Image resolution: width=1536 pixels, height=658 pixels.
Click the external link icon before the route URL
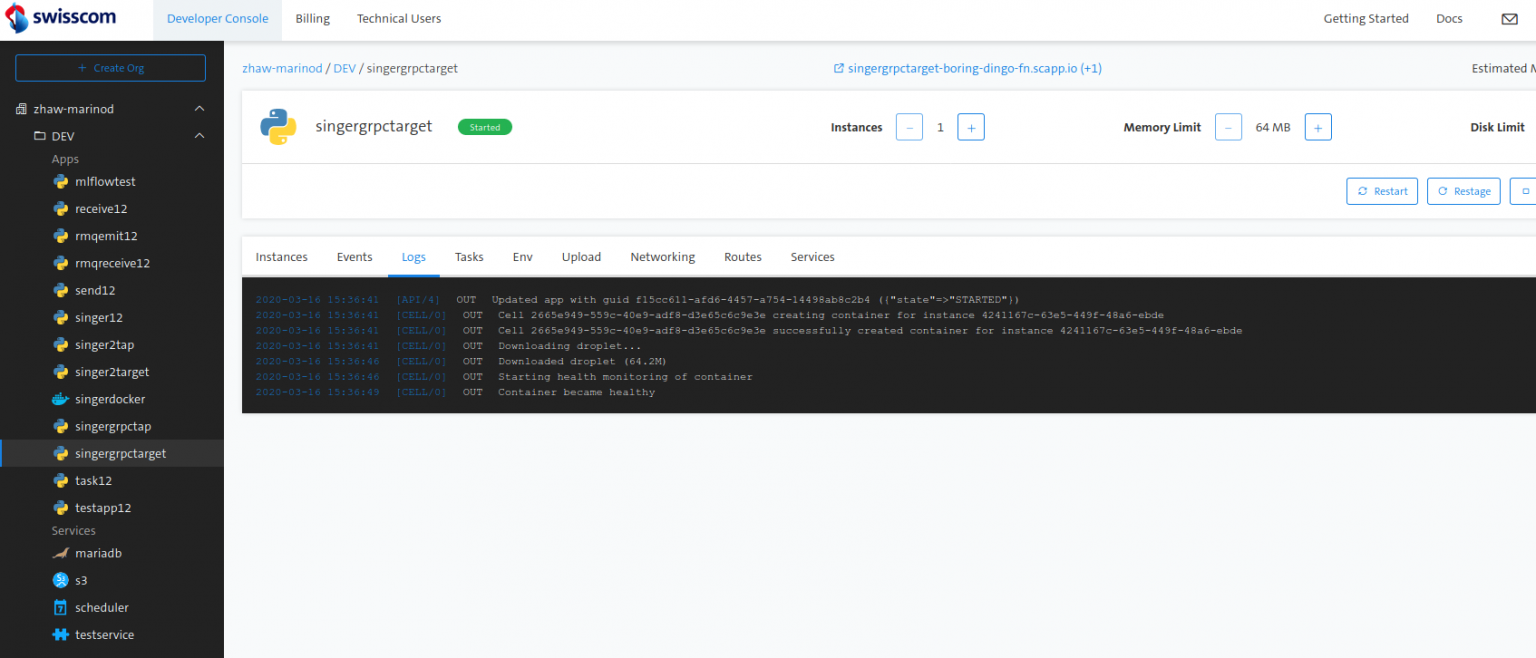point(838,68)
